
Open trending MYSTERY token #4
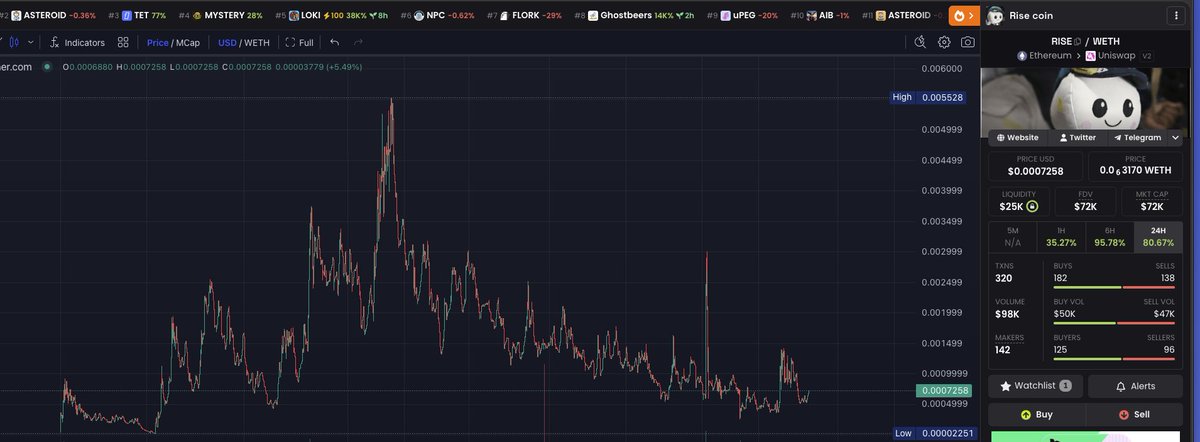[220, 16]
